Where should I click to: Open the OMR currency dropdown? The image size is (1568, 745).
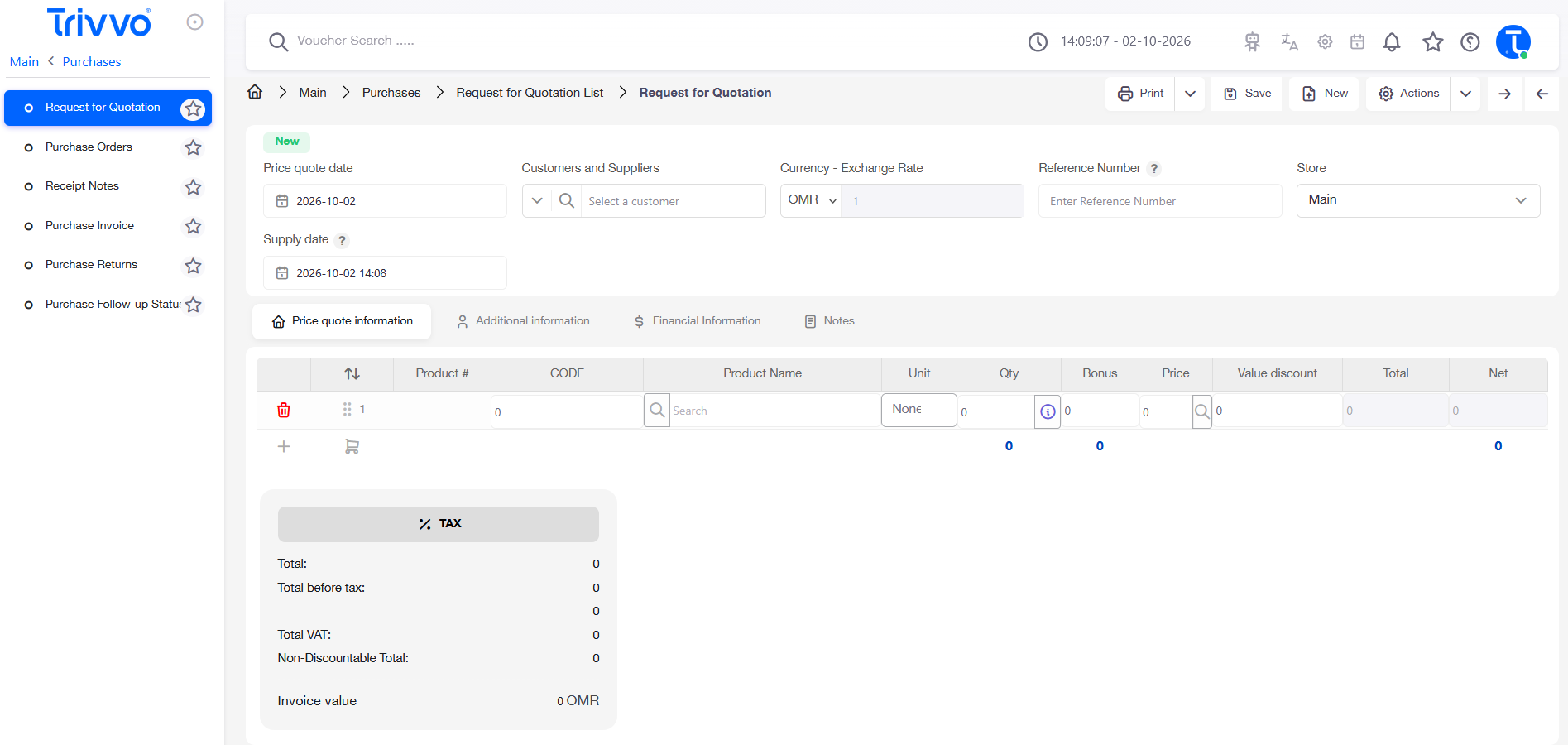(812, 200)
